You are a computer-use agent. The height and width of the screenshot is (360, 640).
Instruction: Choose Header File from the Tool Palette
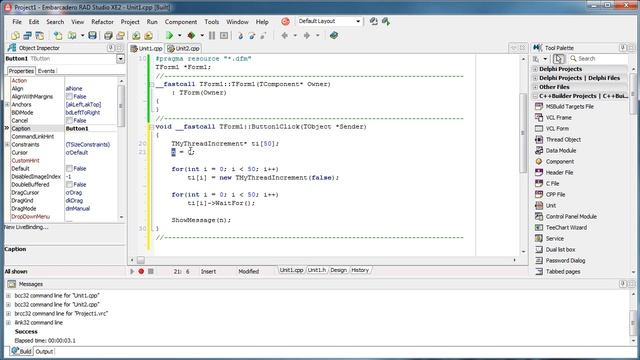[559, 173]
